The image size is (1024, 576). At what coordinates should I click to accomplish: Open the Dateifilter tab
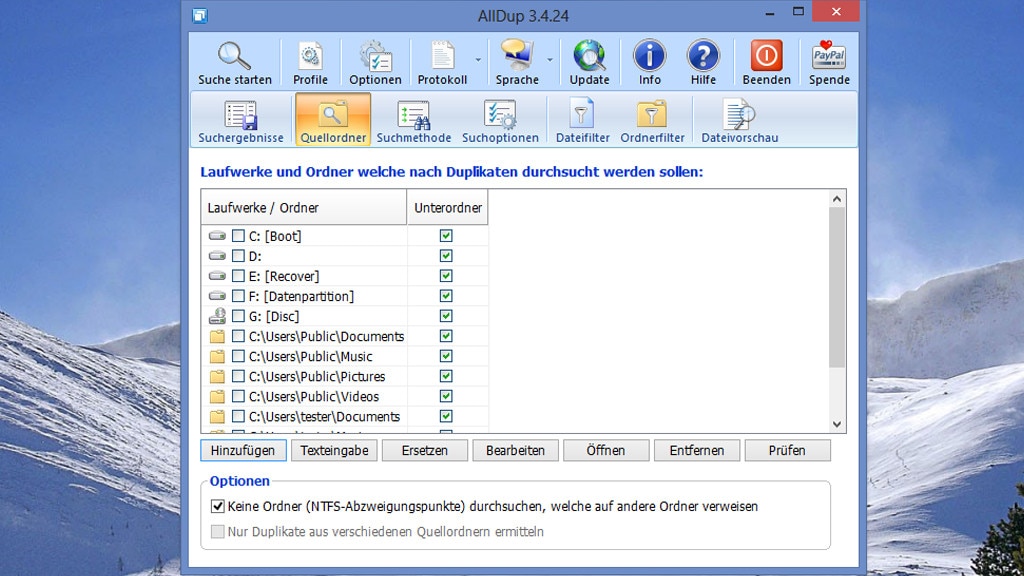click(x=583, y=120)
